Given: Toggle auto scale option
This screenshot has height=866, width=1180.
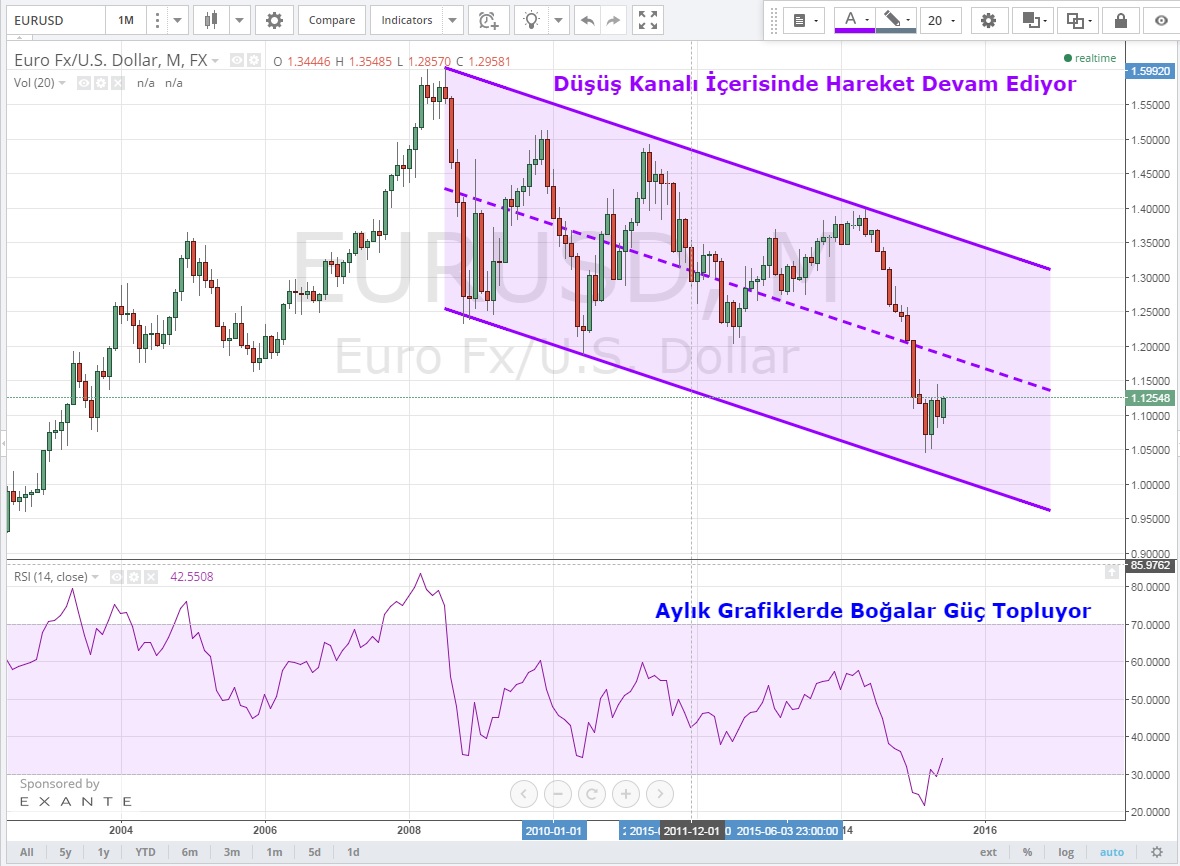Looking at the screenshot, I should click(1111, 852).
